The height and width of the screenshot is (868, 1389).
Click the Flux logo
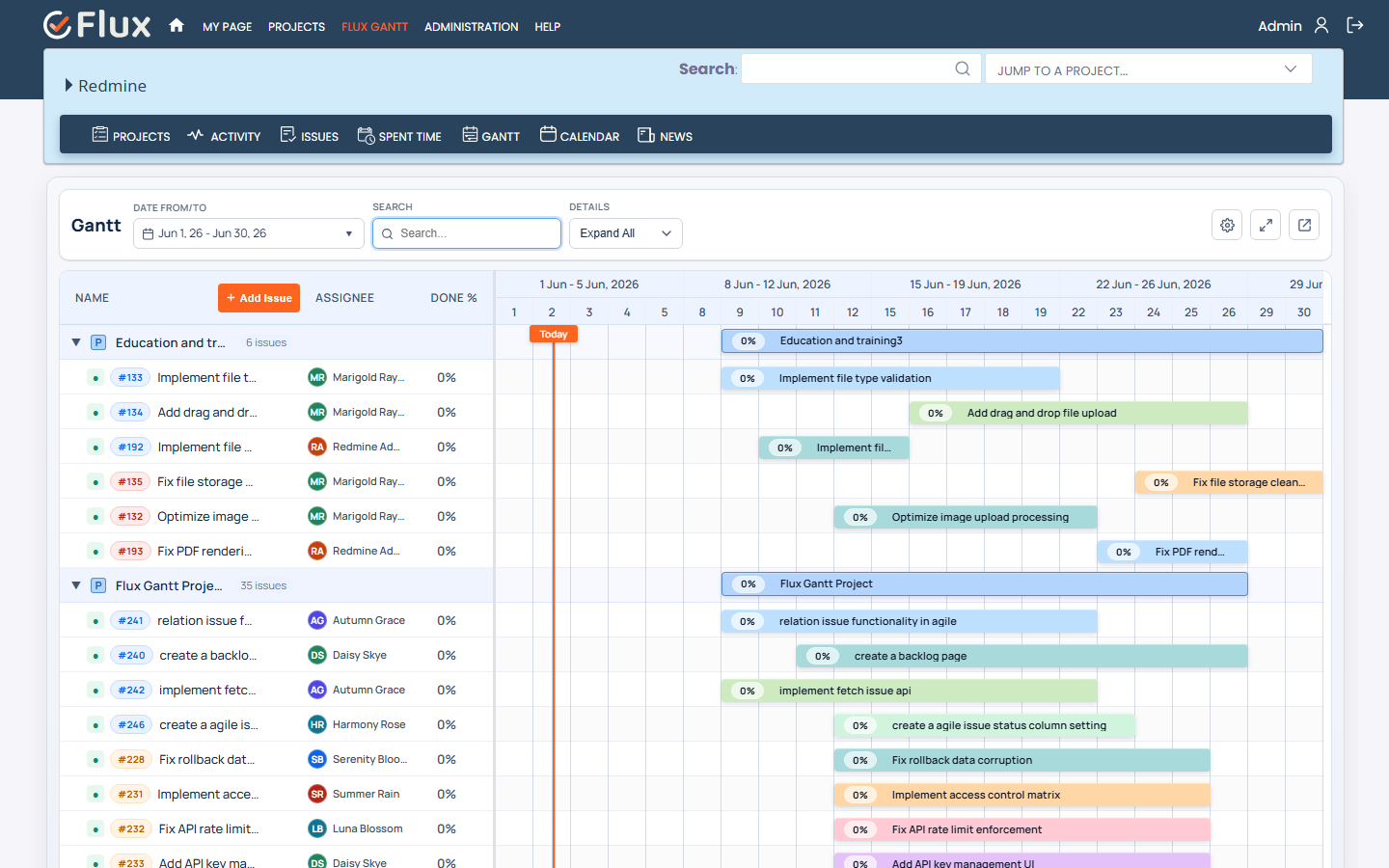pos(97,25)
